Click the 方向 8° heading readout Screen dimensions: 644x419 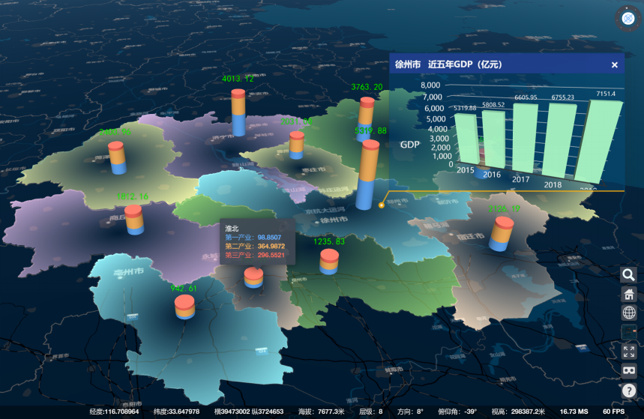(x=410, y=412)
